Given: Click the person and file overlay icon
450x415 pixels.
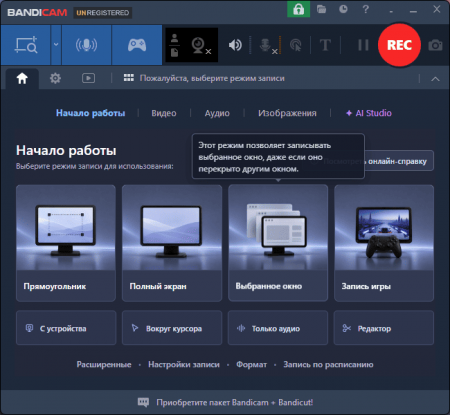Looking at the screenshot, I should tap(175, 45).
